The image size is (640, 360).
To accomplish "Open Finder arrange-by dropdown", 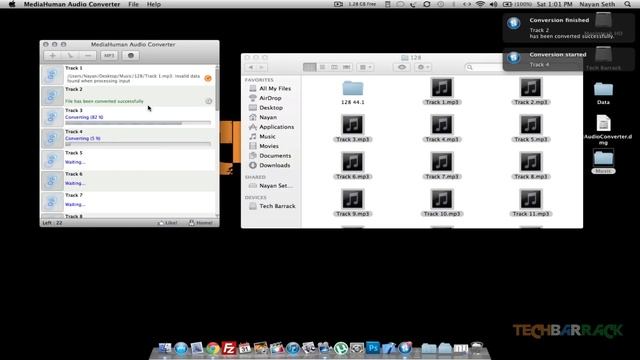I will click(365, 67).
